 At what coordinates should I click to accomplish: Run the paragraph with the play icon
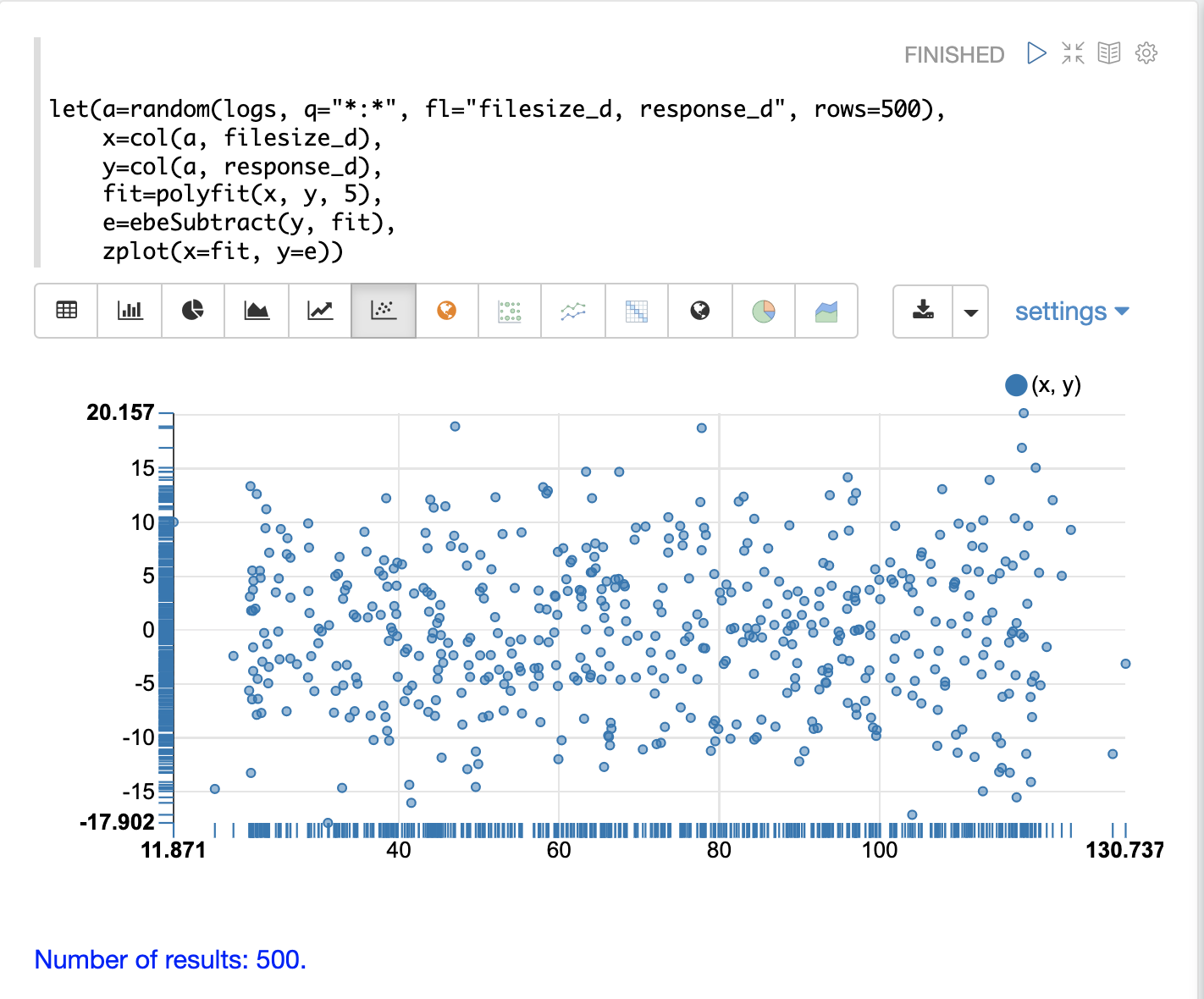click(1036, 54)
